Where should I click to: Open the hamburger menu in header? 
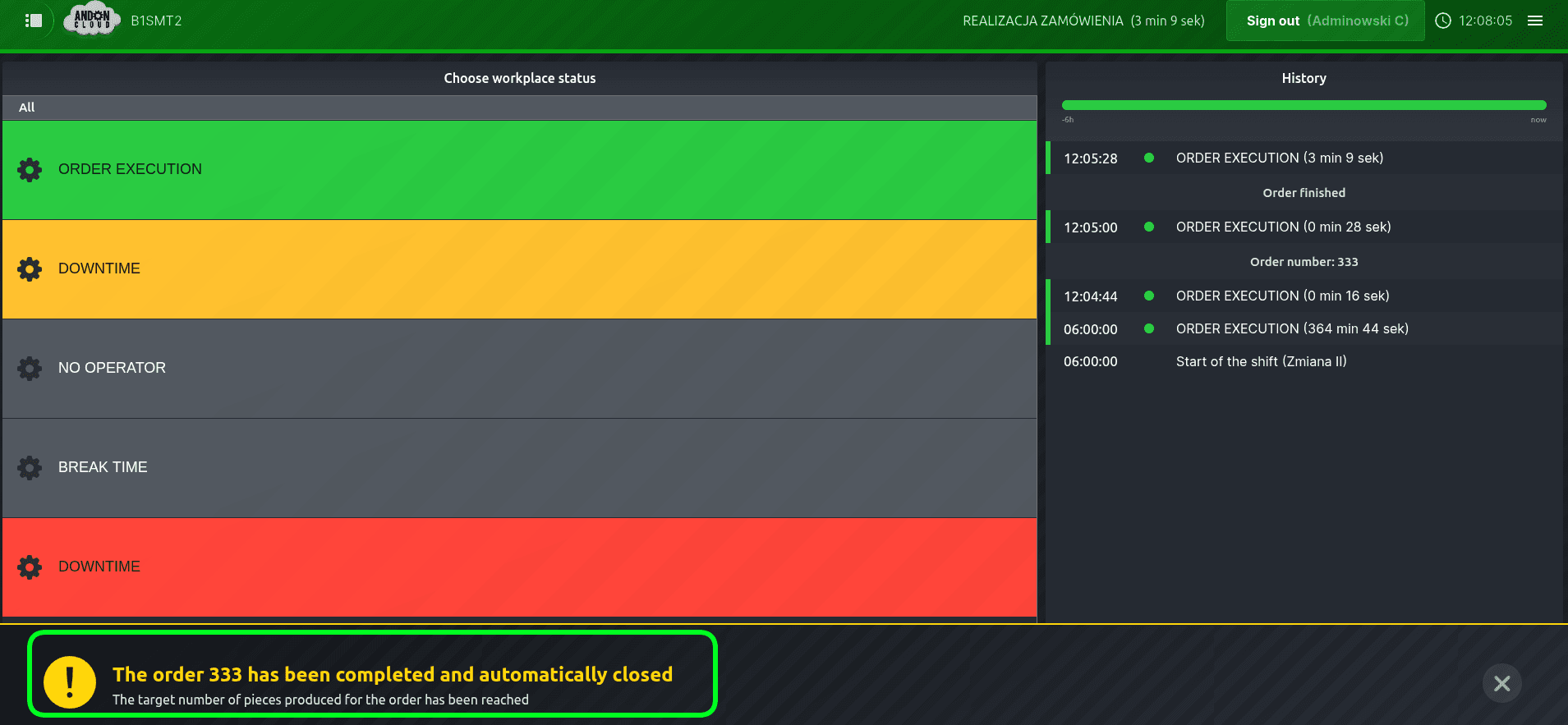[1534, 21]
